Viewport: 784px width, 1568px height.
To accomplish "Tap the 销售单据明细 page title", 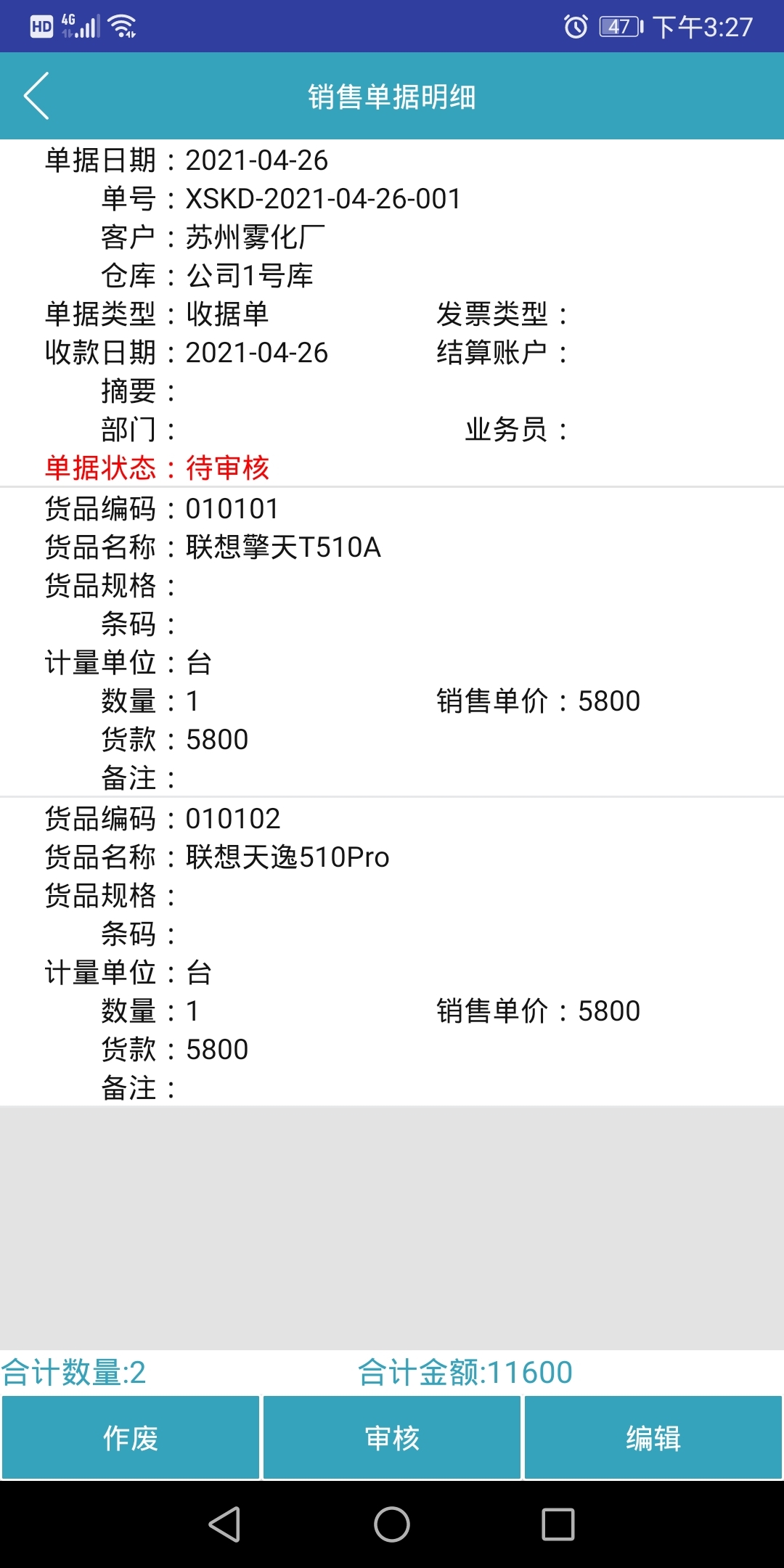I will tap(392, 97).
